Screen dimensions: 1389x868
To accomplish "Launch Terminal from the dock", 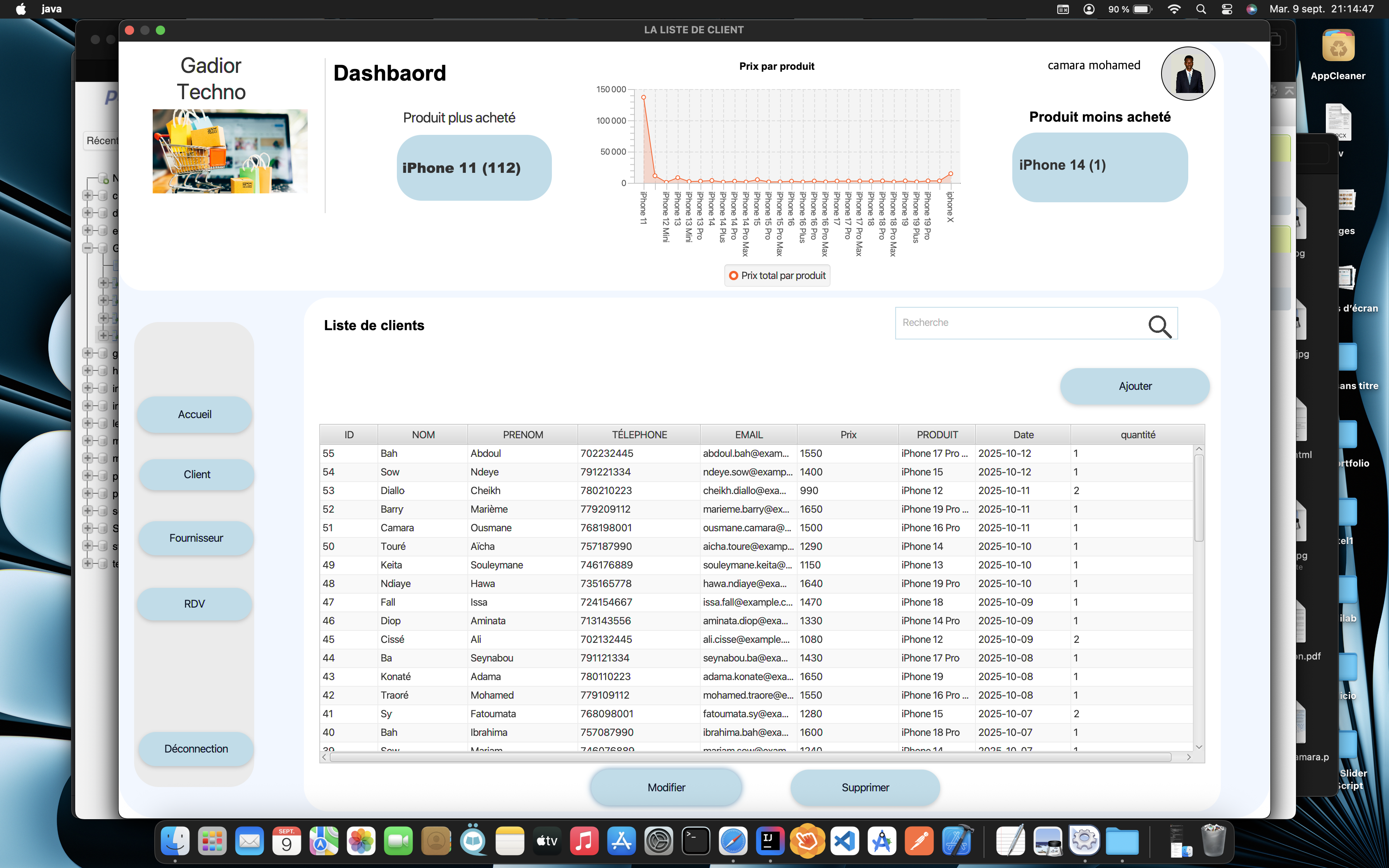I will point(696,842).
